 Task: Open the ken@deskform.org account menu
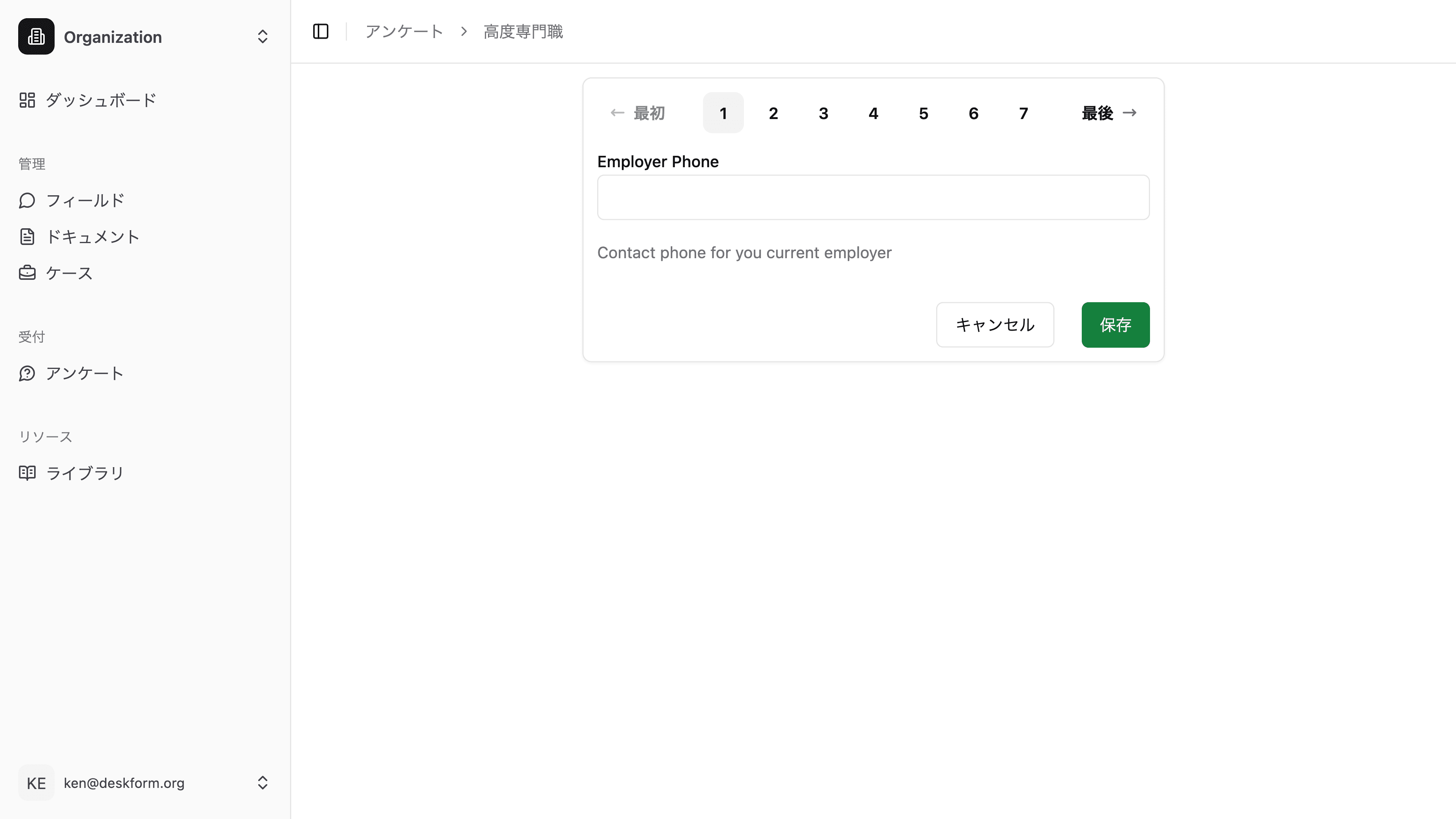(124, 783)
